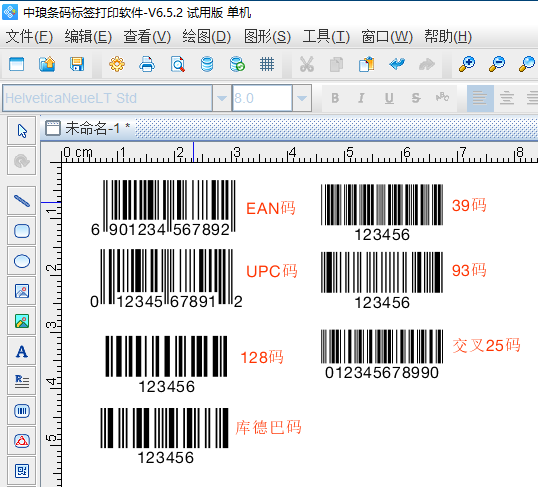This screenshot has height=487, width=538.
Task: Select the triangle shape tool
Action: click(22, 441)
